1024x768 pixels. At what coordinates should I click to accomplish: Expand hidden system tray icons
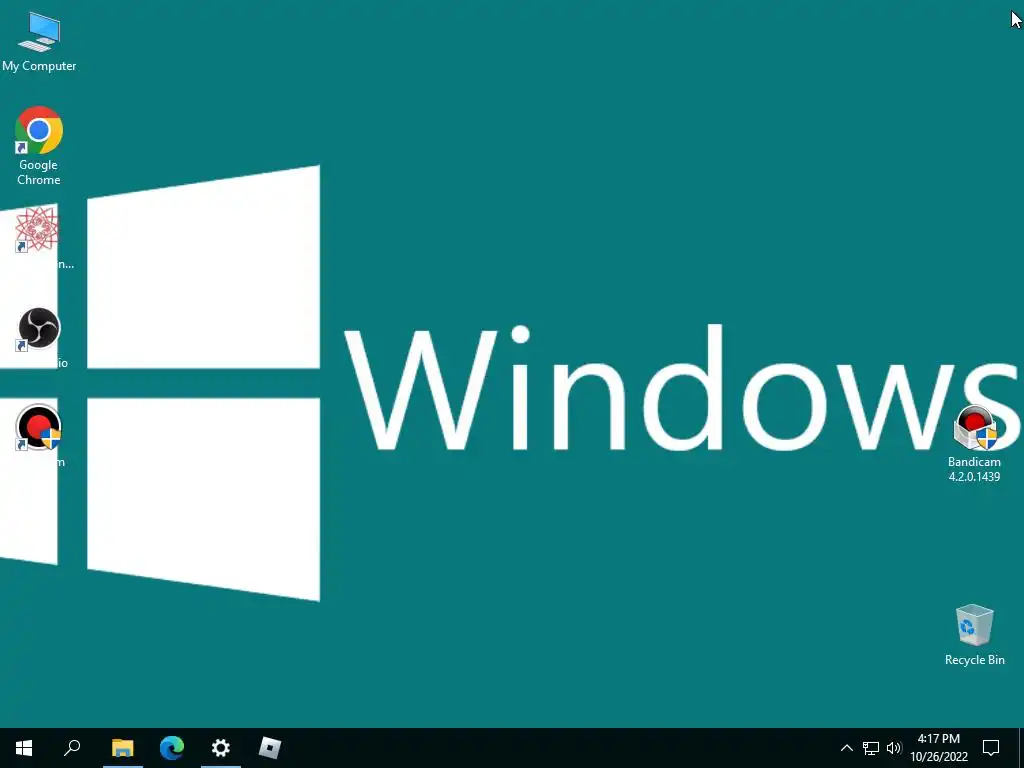click(x=846, y=748)
